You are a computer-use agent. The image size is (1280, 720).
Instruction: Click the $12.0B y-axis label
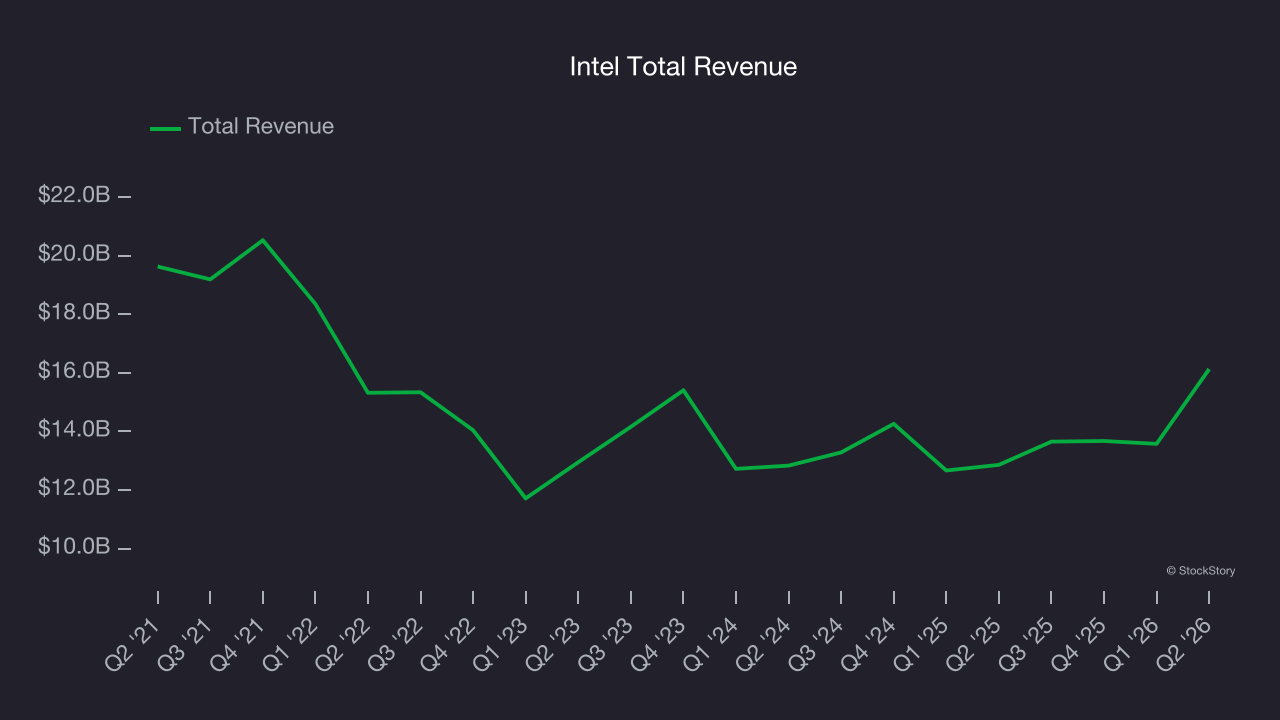(74, 488)
